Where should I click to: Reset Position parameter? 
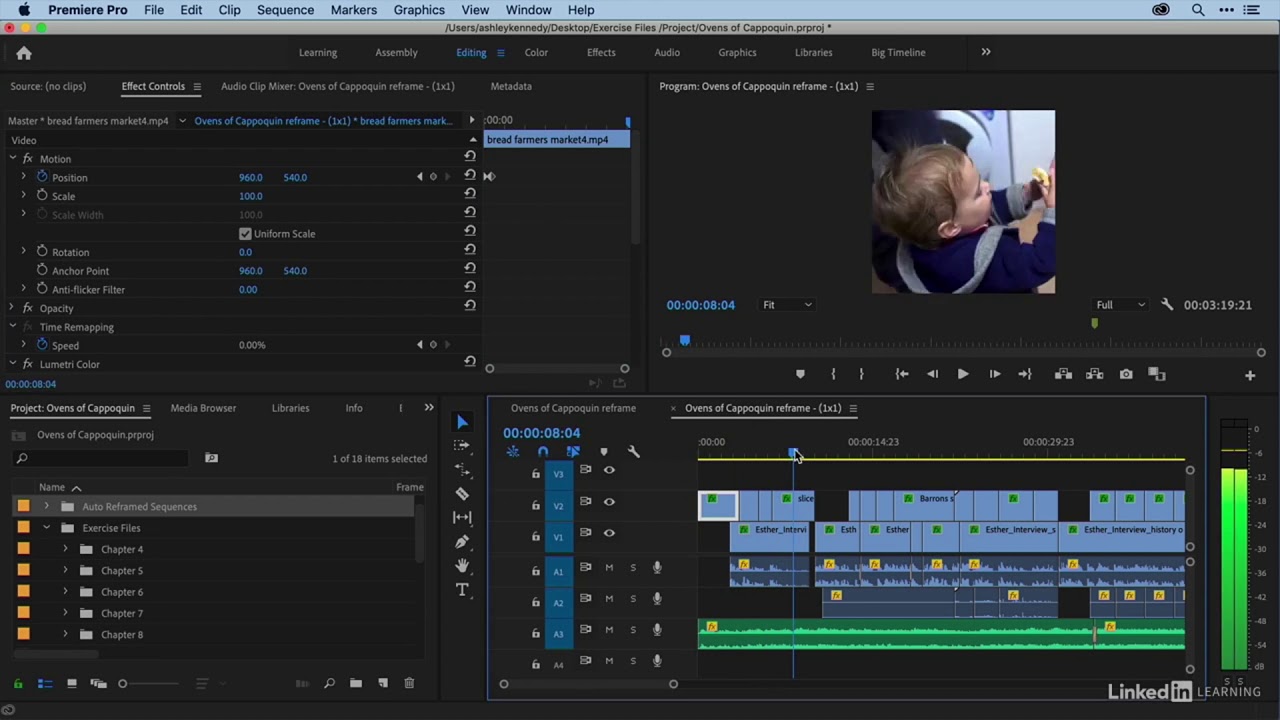pos(470,177)
